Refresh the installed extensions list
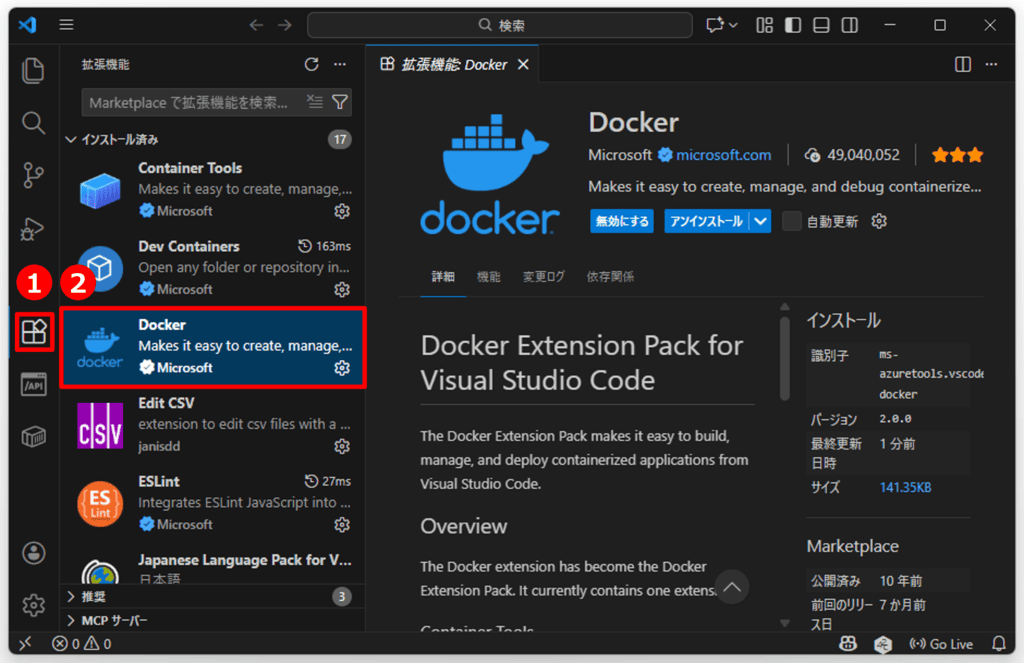Viewport: 1024px width, 663px height. (310, 63)
